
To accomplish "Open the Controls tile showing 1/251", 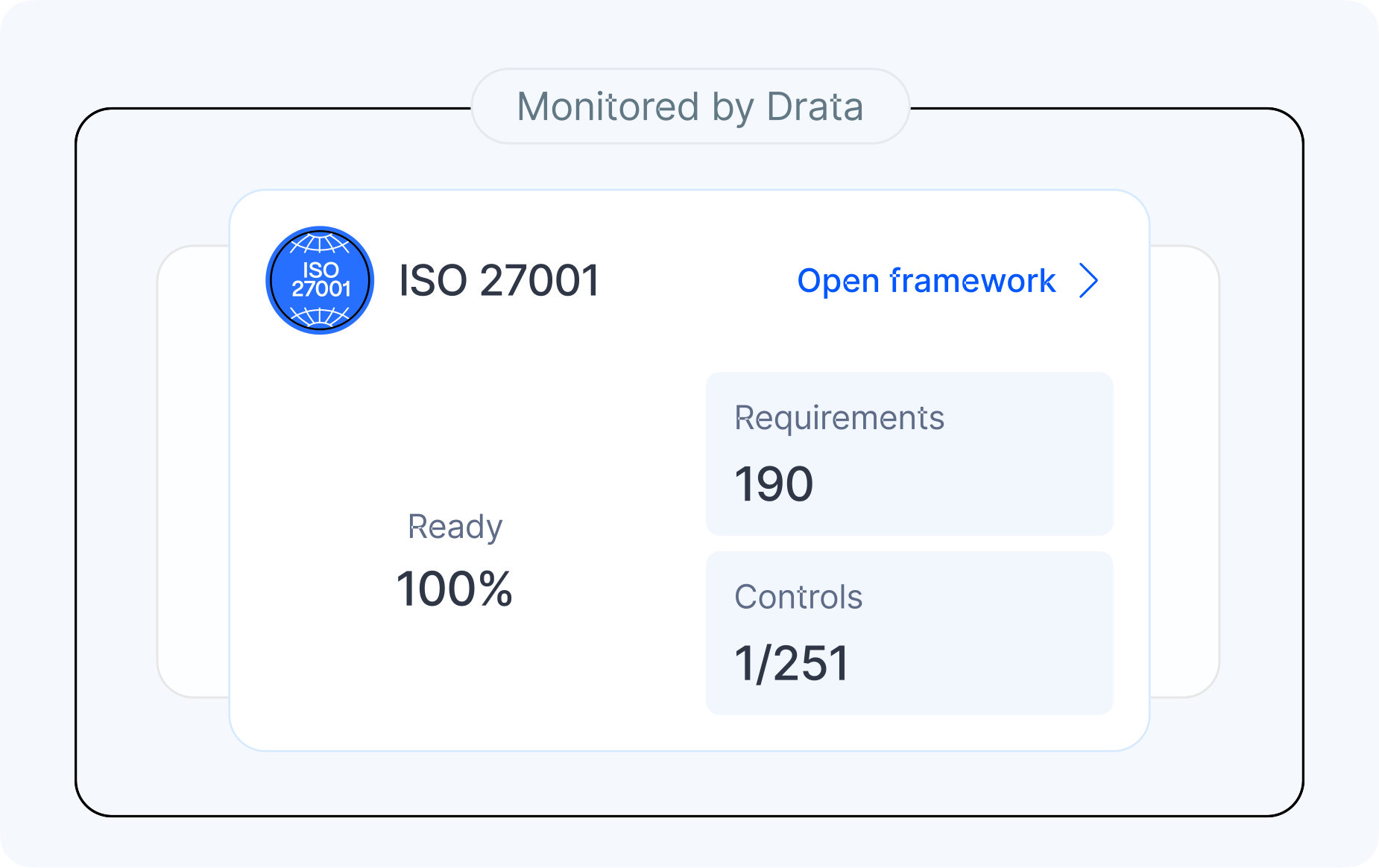I will coord(909,633).
